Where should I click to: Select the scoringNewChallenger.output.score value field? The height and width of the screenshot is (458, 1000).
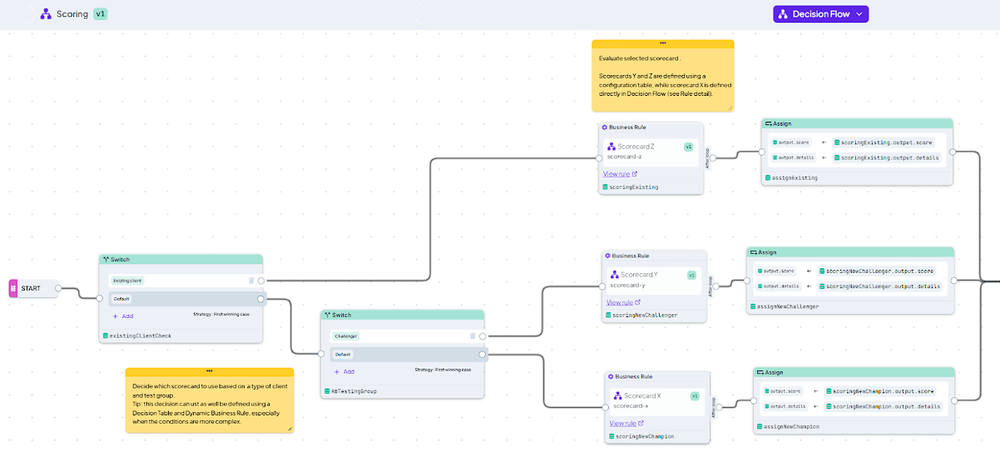(876, 271)
